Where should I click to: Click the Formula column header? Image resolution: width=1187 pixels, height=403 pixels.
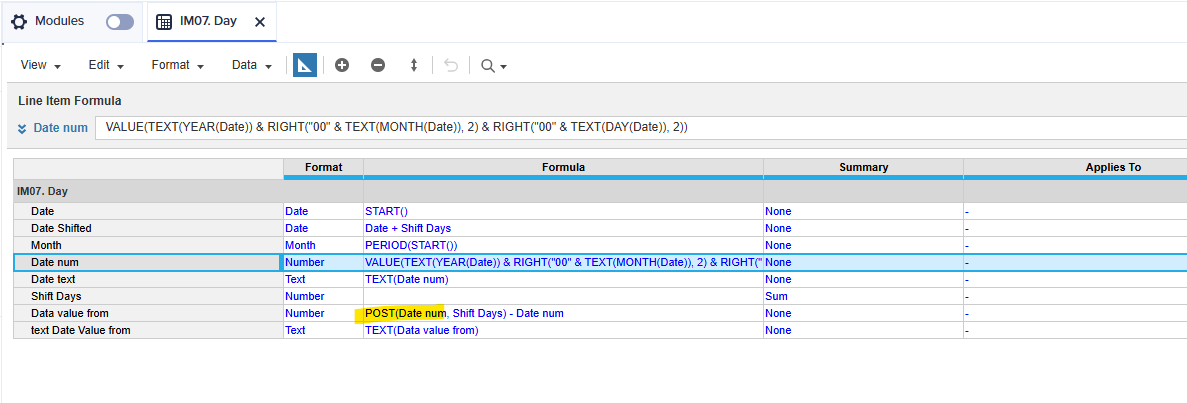pos(563,167)
